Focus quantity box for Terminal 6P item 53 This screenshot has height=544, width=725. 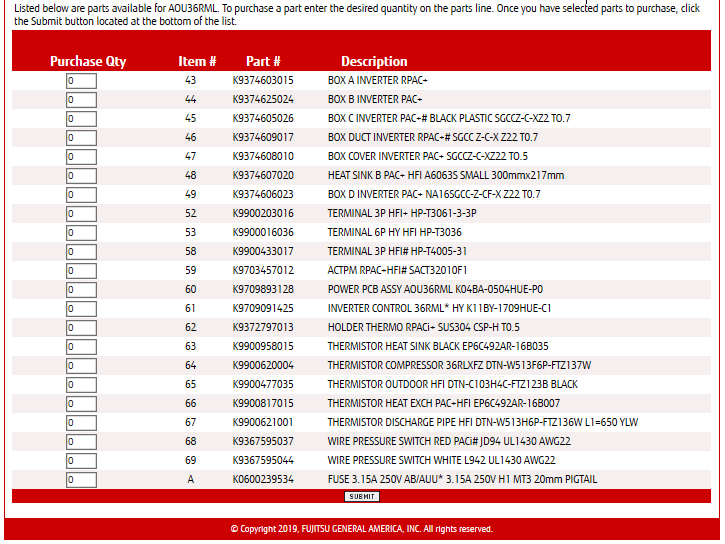click(81, 232)
